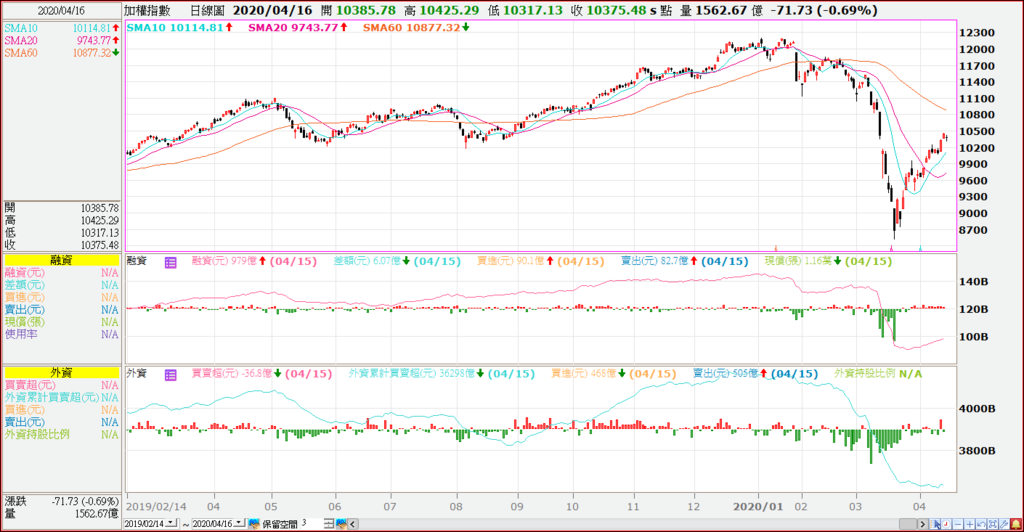This screenshot has width=1024, height=532.
Task: Zoom in with the plus icon
Action: tap(970, 524)
